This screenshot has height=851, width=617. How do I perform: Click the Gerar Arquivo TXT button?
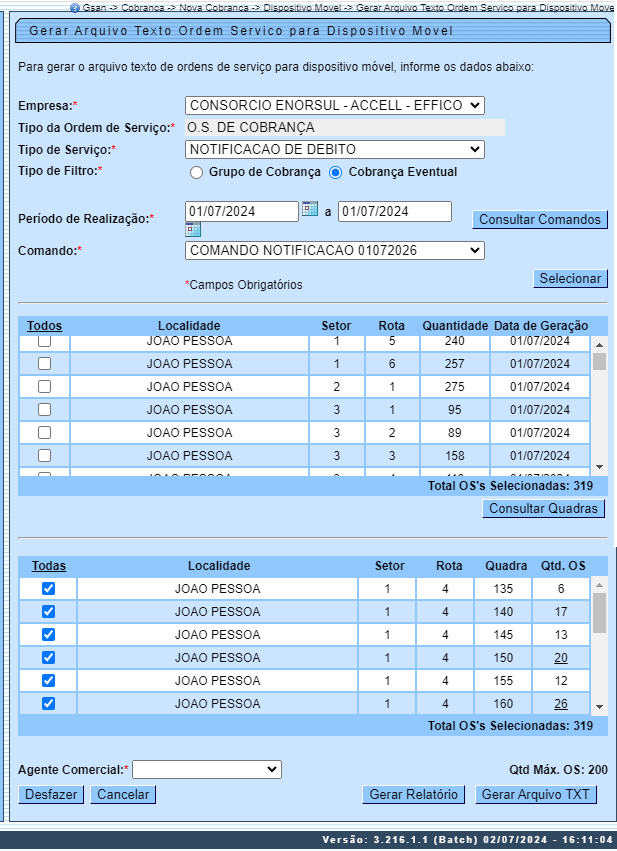click(x=536, y=795)
